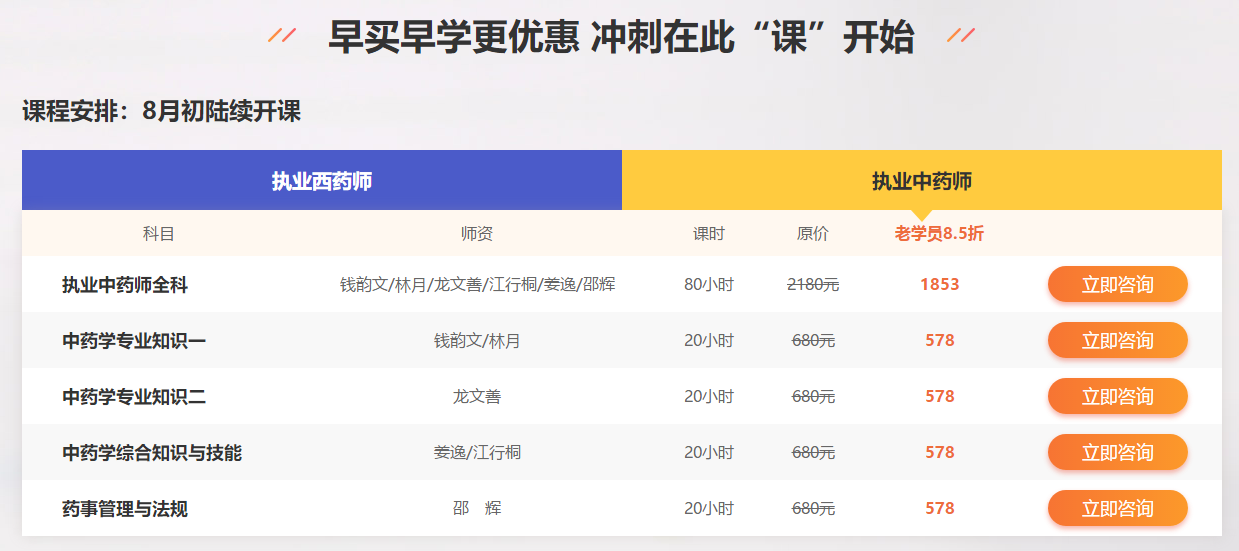
Task: Open the 执业中药师全科 course name
Action: click(125, 285)
